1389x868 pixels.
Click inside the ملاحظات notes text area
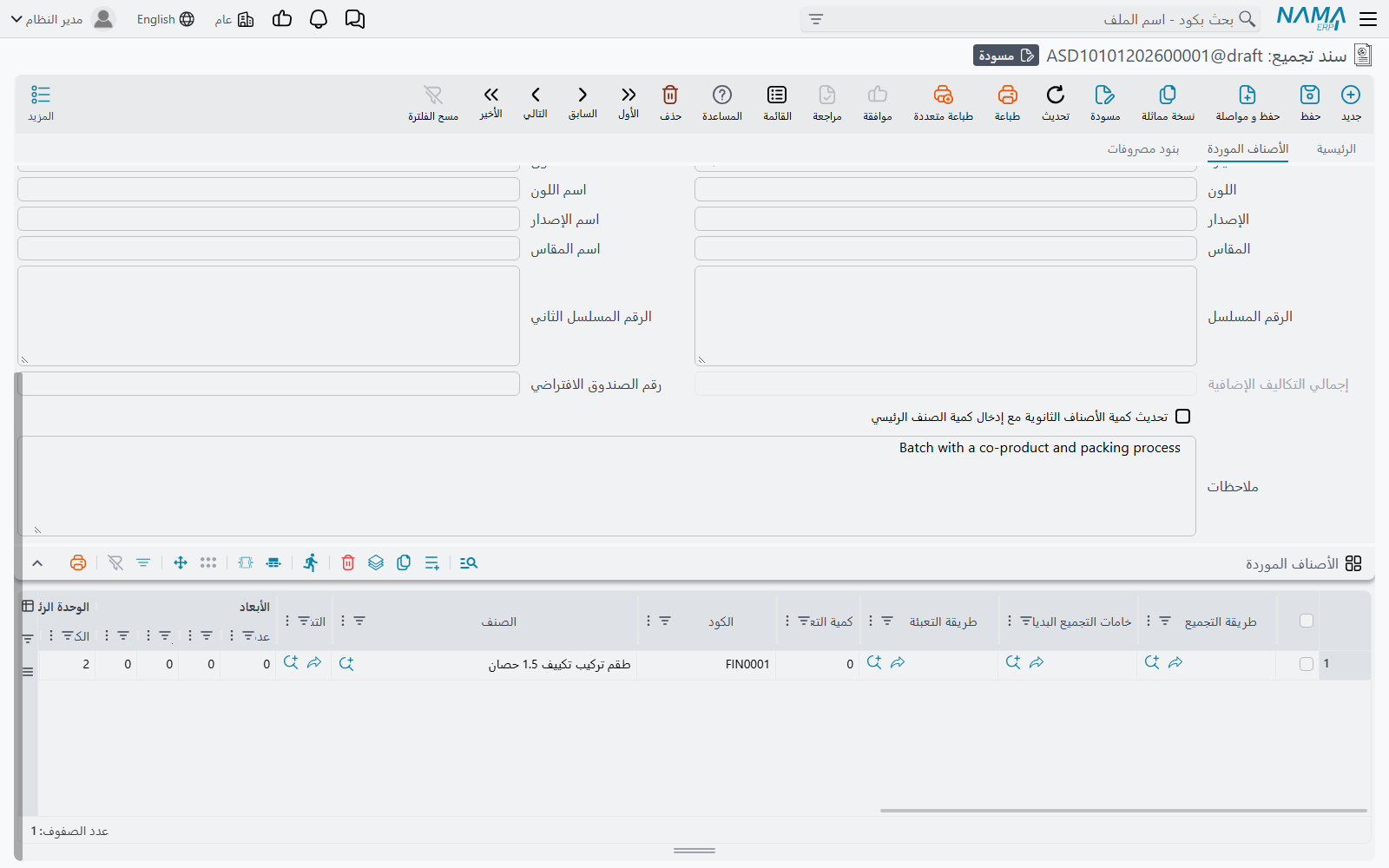pyautogui.click(x=607, y=486)
